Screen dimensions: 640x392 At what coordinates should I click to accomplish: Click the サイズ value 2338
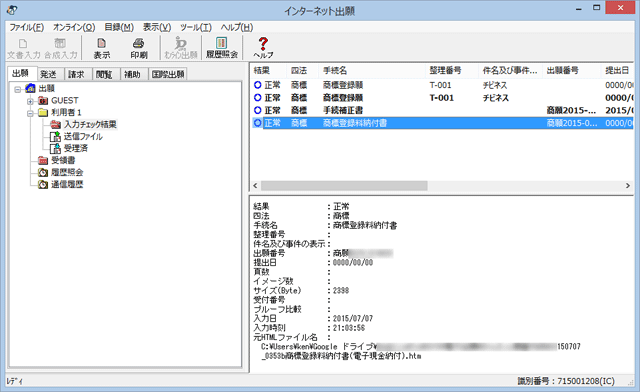point(341,290)
